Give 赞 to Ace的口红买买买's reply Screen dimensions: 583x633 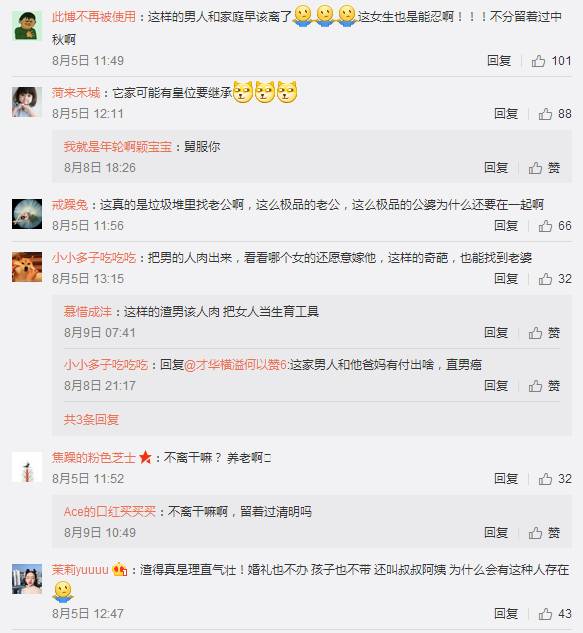point(544,532)
